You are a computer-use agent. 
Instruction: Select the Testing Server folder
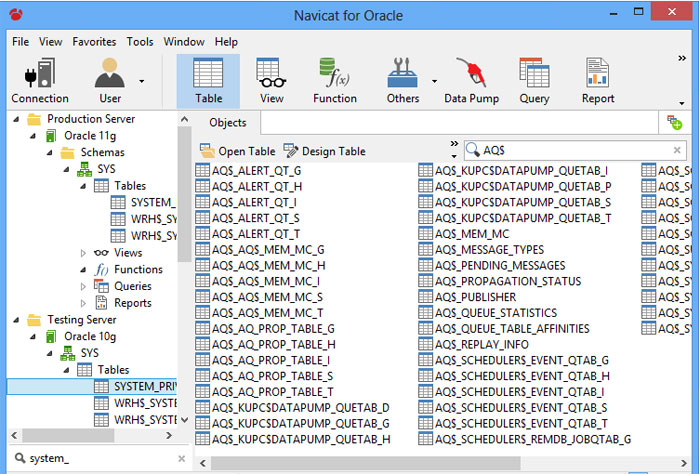point(72,320)
